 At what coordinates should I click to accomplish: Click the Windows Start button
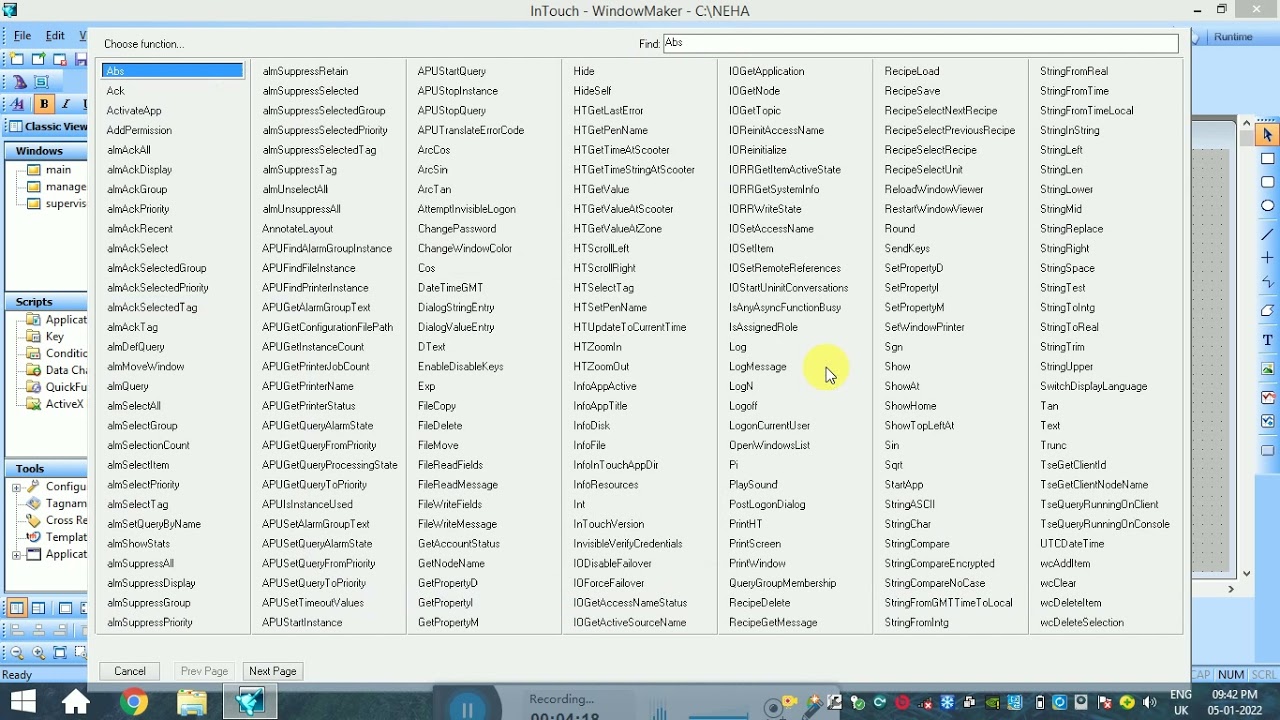[x=23, y=702]
